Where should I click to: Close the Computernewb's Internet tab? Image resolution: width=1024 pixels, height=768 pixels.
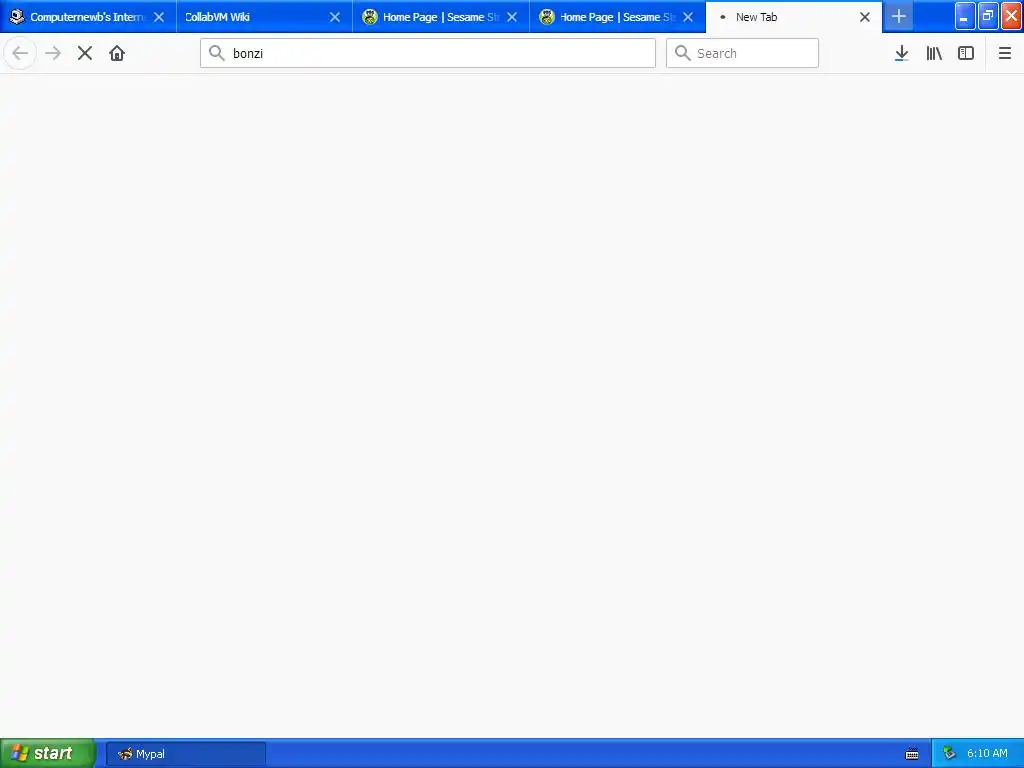coord(159,17)
